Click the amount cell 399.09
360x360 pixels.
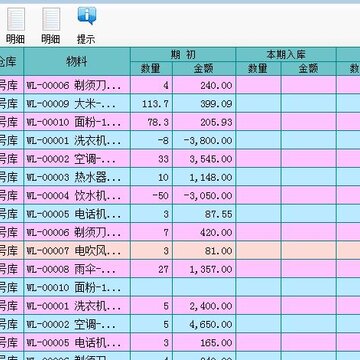(x=204, y=104)
